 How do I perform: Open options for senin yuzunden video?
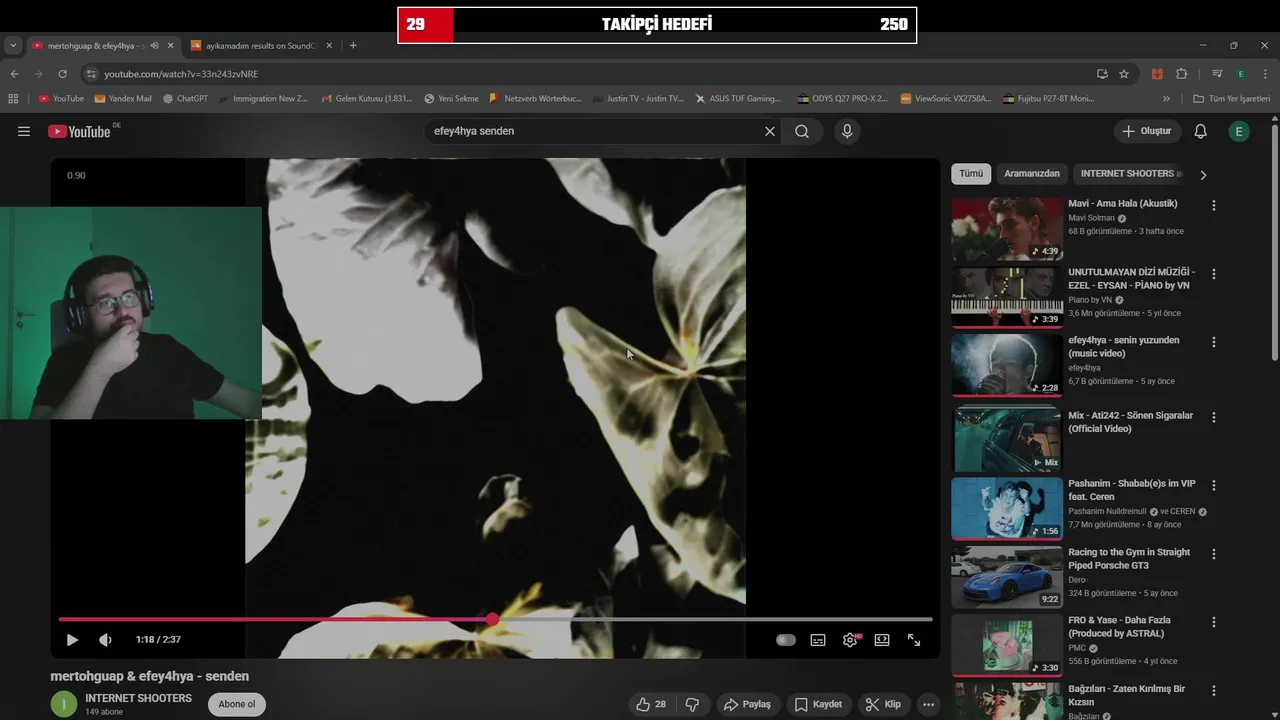pos(1214,342)
